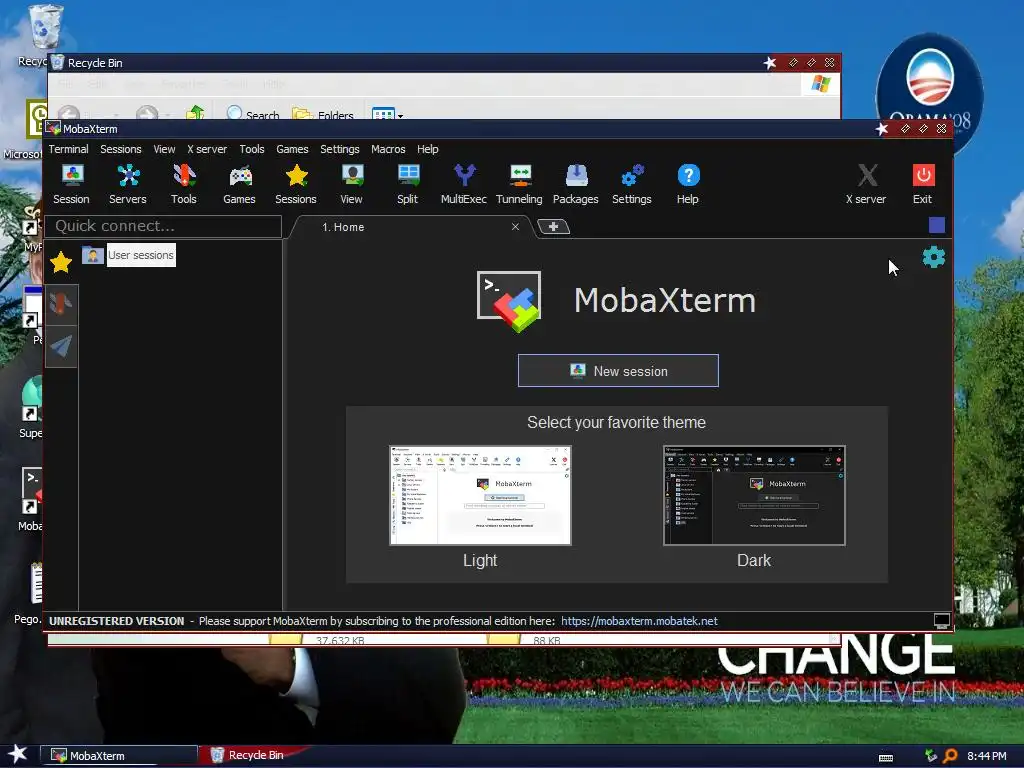Screen dimensions: 1024x768
Task: Open the Games menu in menu bar
Action: pyautogui.click(x=292, y=149)
